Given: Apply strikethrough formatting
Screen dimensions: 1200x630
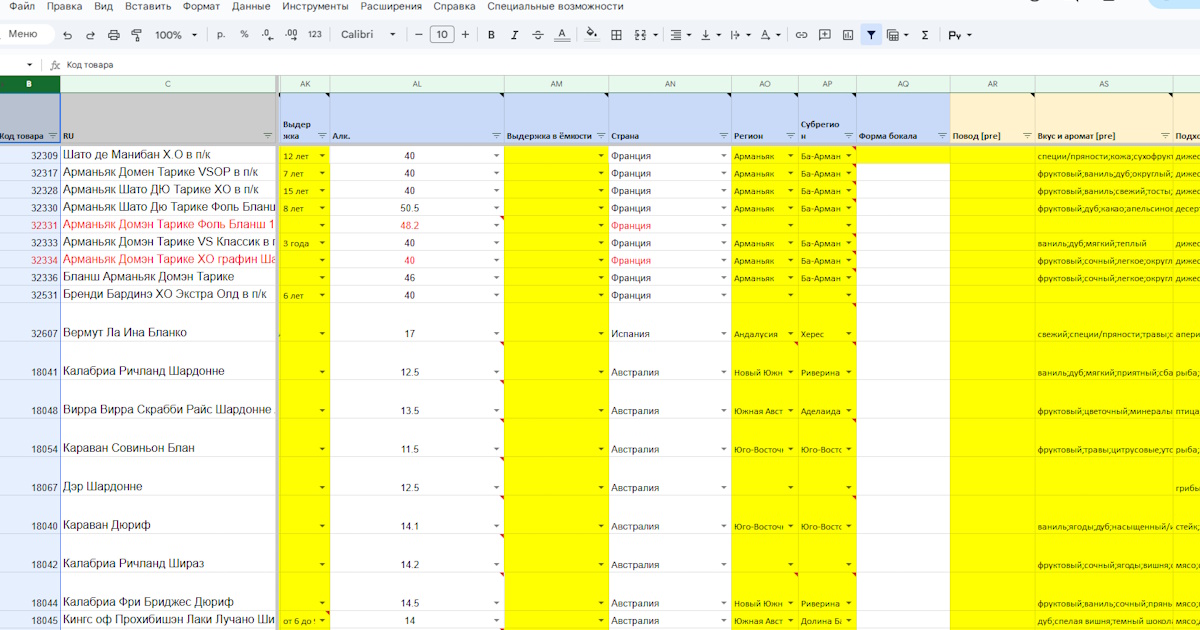Looking at the screenshot, I should pyautogui.click(x=538, y=35).
